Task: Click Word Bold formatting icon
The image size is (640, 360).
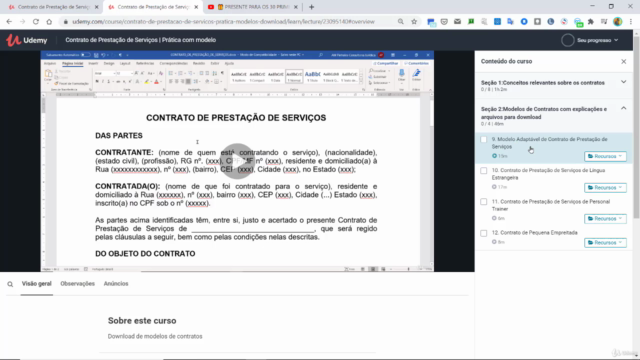Action: [97, 82]
